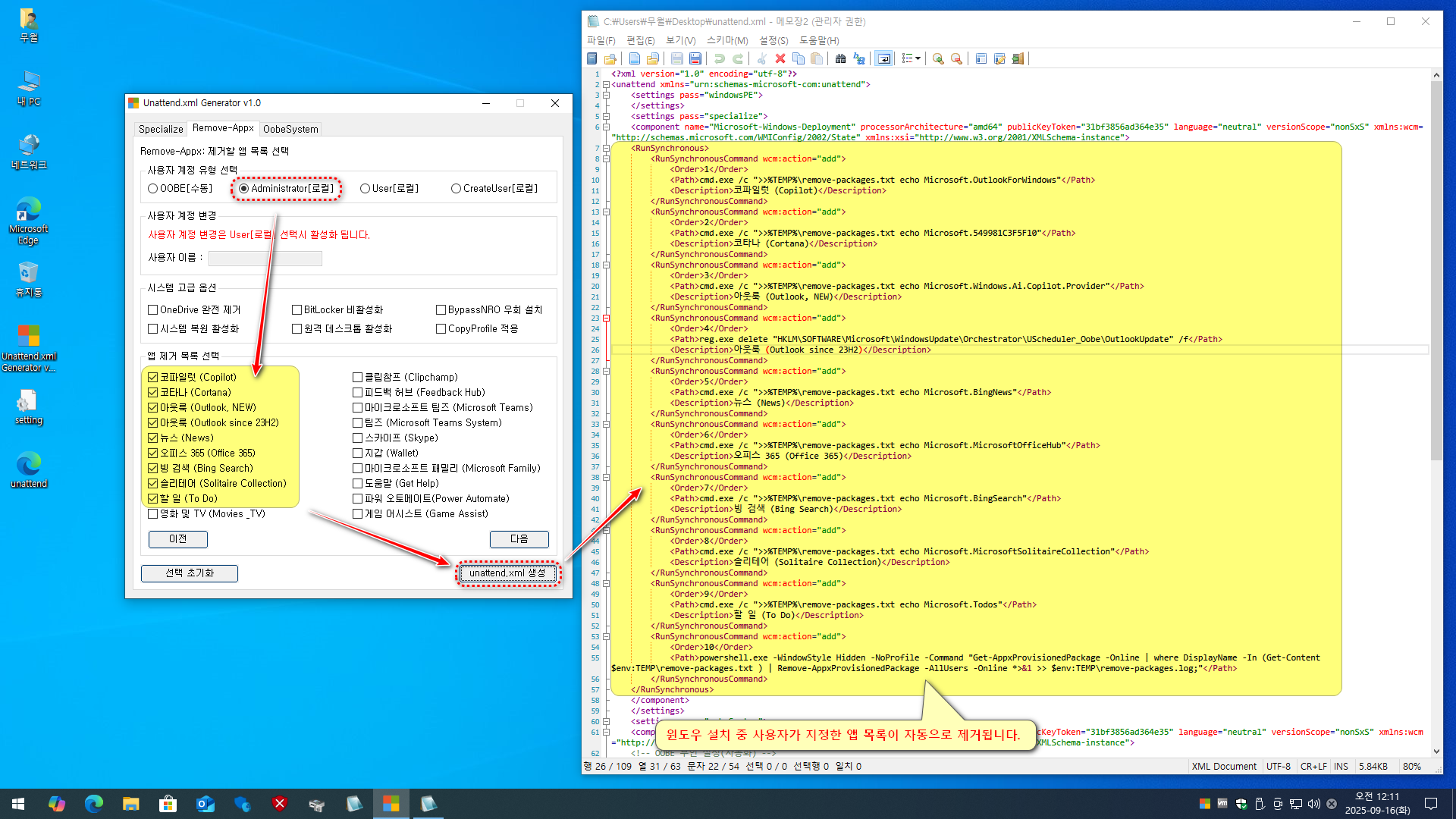Check the 스카이프 (Skype) checkbox
The width and height of the screenshot is (1456, 819).
357,438
